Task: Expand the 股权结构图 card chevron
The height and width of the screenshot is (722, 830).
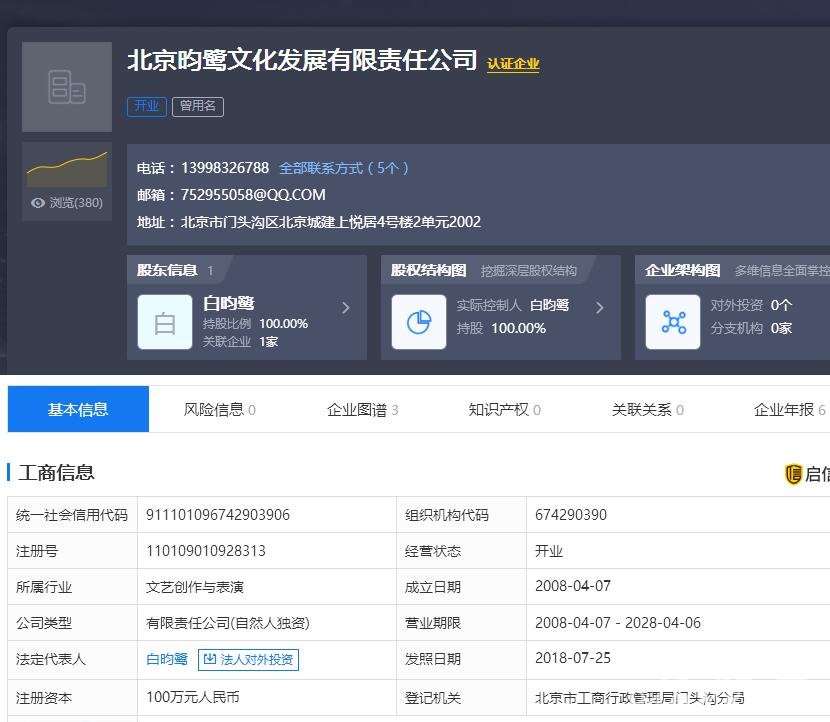Action: pos(600,308)
